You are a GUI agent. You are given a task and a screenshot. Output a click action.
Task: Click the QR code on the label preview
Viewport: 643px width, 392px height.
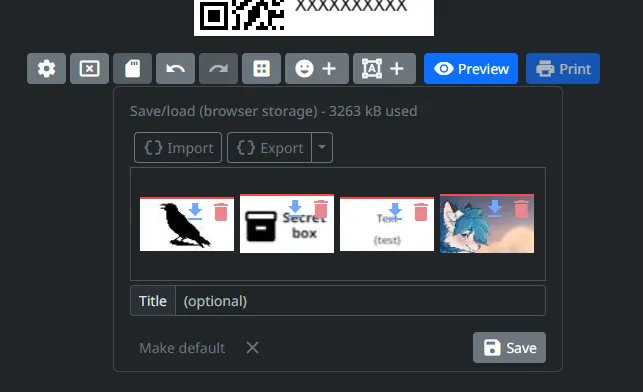point(242,15)
